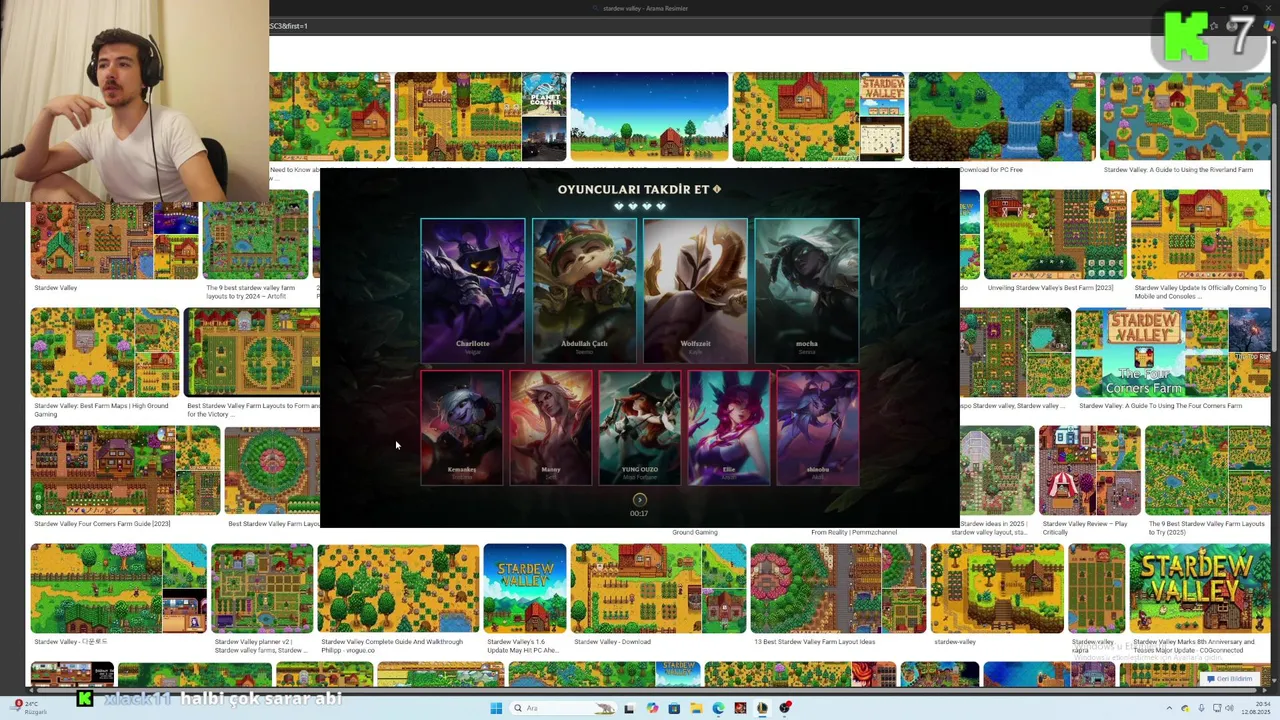Click the browser address bar URL

pyautogui.click(x=288, y=26)
